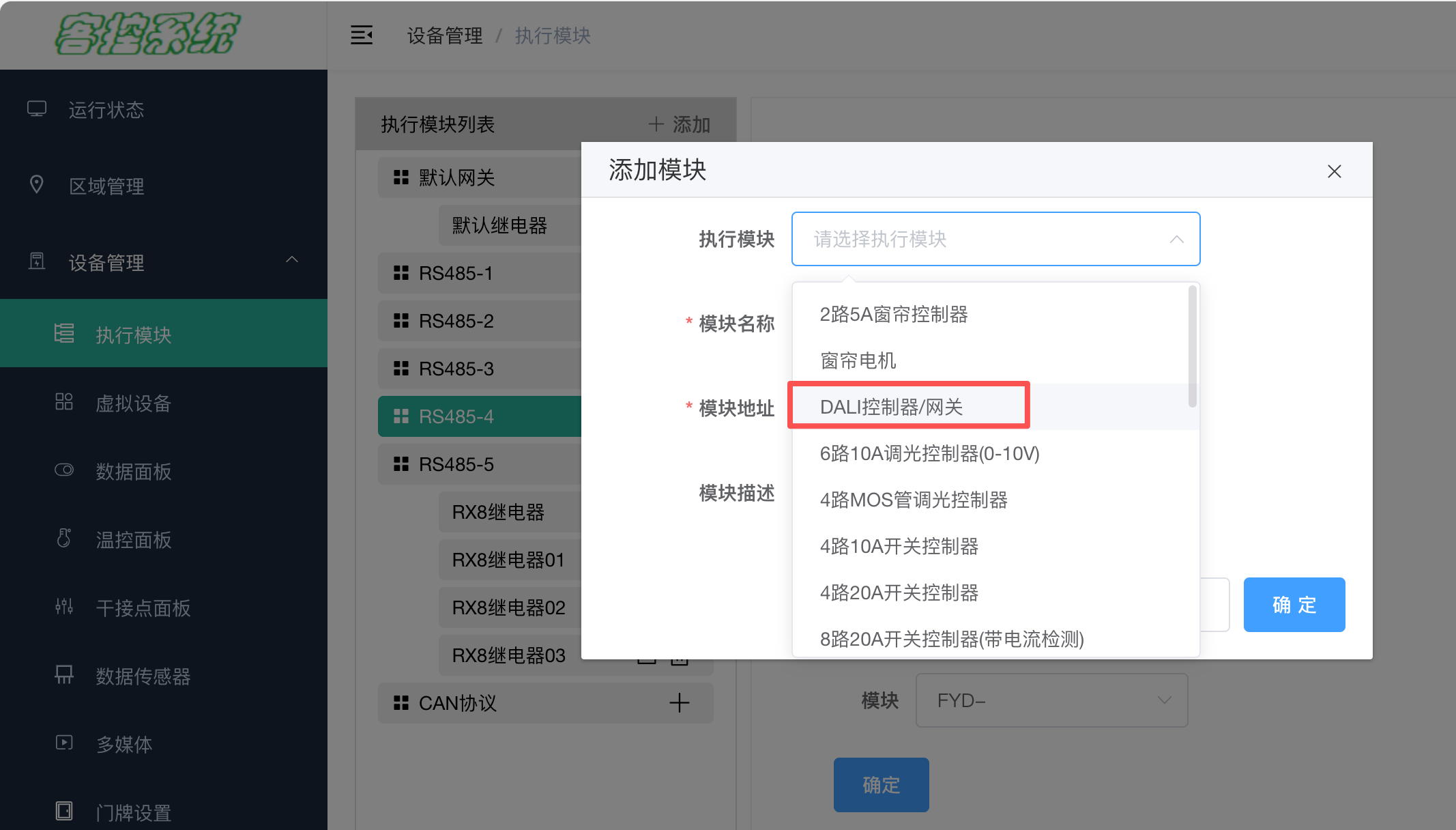Viewport: 1456px width, 830px height.
Task: Click the blue 确 定 dialog button
Action: pos(1294,605)
